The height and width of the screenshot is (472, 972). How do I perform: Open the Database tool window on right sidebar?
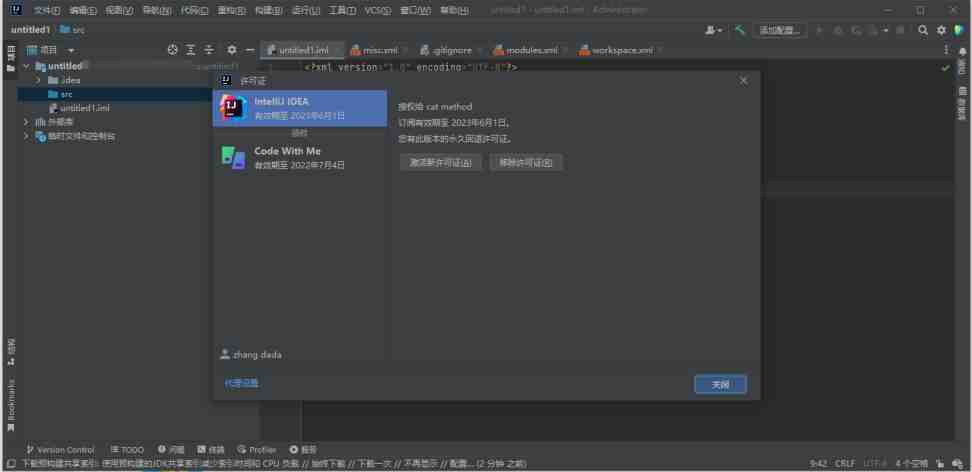(x=962, y=103)
